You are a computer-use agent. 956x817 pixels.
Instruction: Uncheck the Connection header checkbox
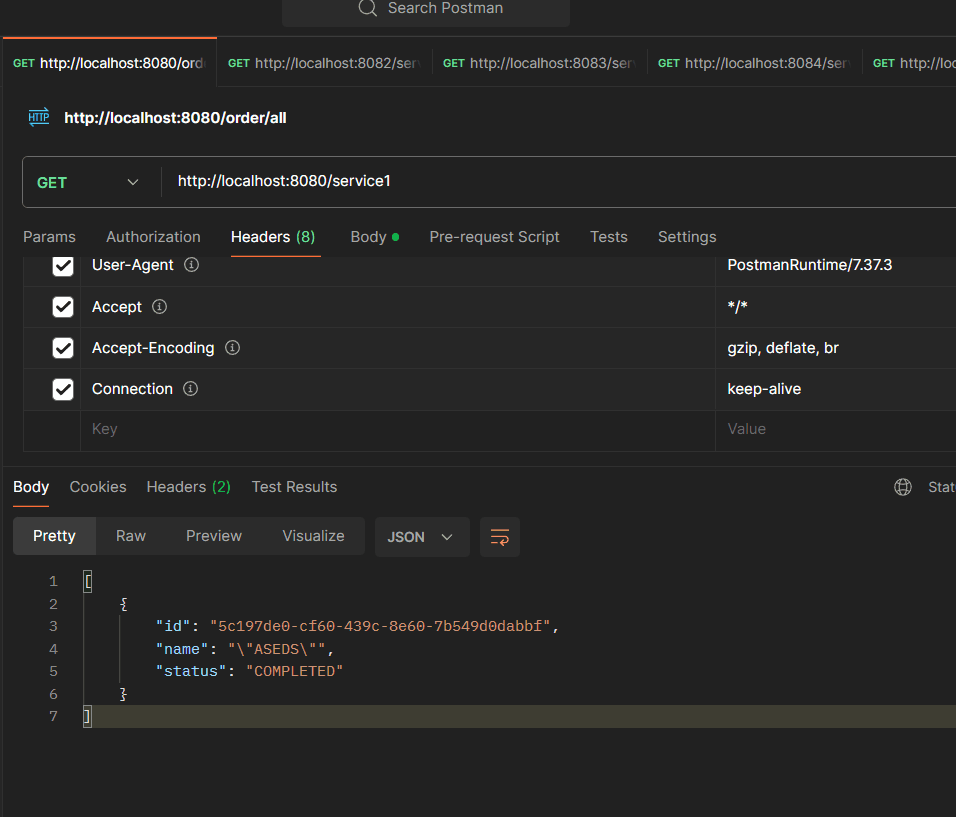(x=63, y=389)
